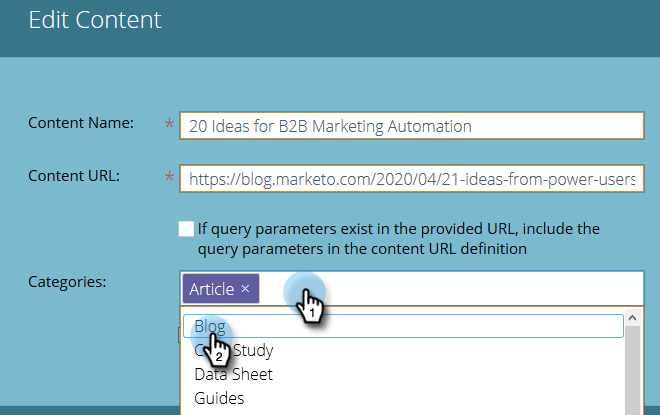Pick Data Sheet in the categories list
The width and height of the screenshot is (660, 415).
coord(234,374)
